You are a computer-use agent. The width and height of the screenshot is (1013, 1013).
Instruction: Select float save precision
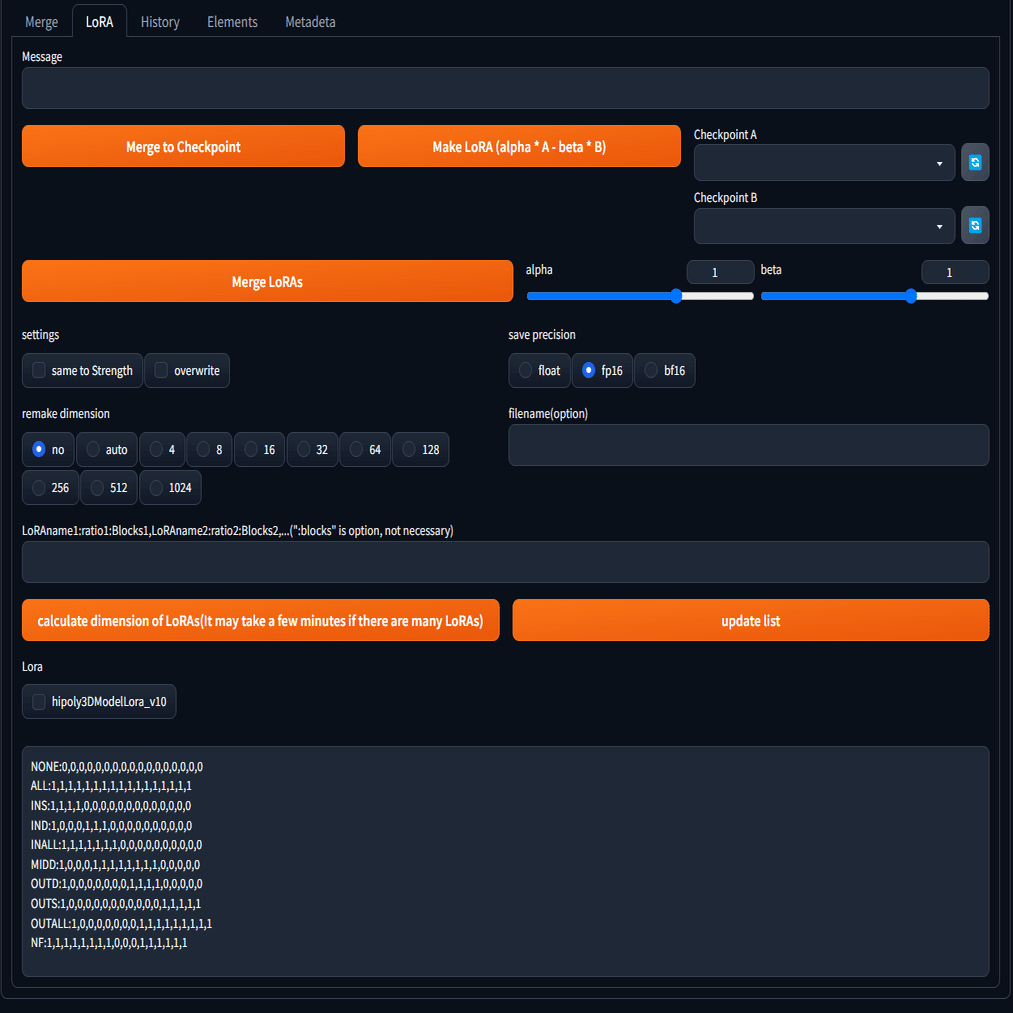pyautogui.click(x=539, y=370)
